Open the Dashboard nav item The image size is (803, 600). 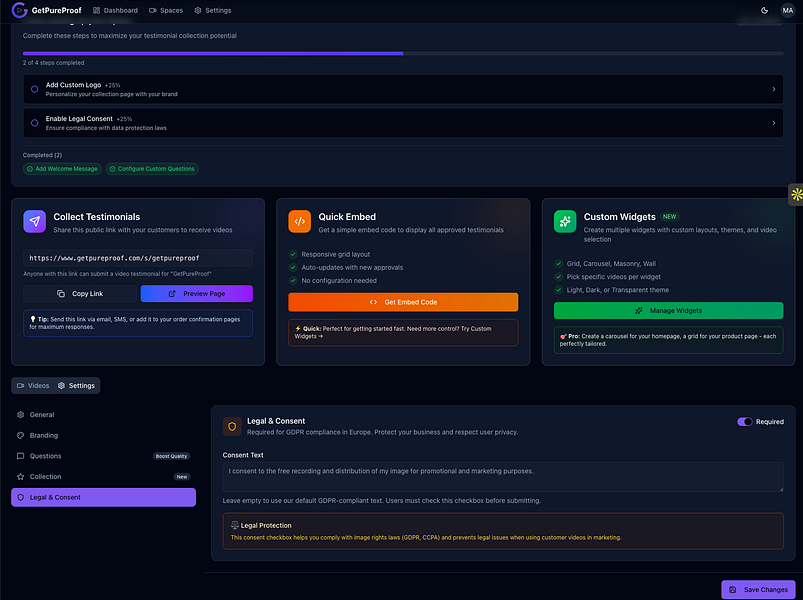(x=115, y=10)
